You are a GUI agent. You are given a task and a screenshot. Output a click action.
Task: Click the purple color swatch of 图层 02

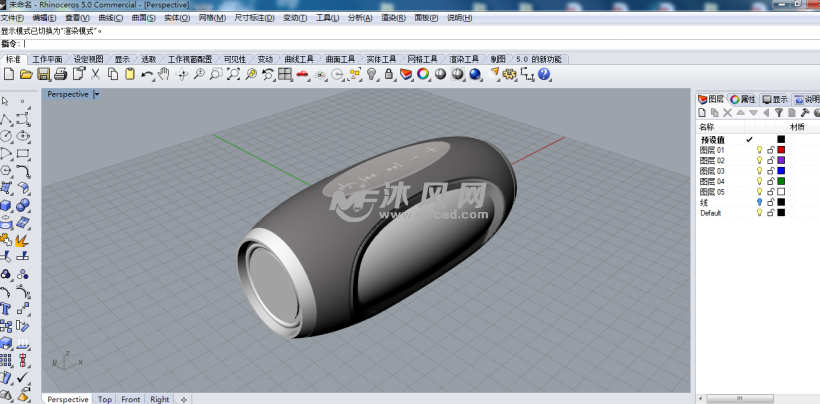point(781,160)
